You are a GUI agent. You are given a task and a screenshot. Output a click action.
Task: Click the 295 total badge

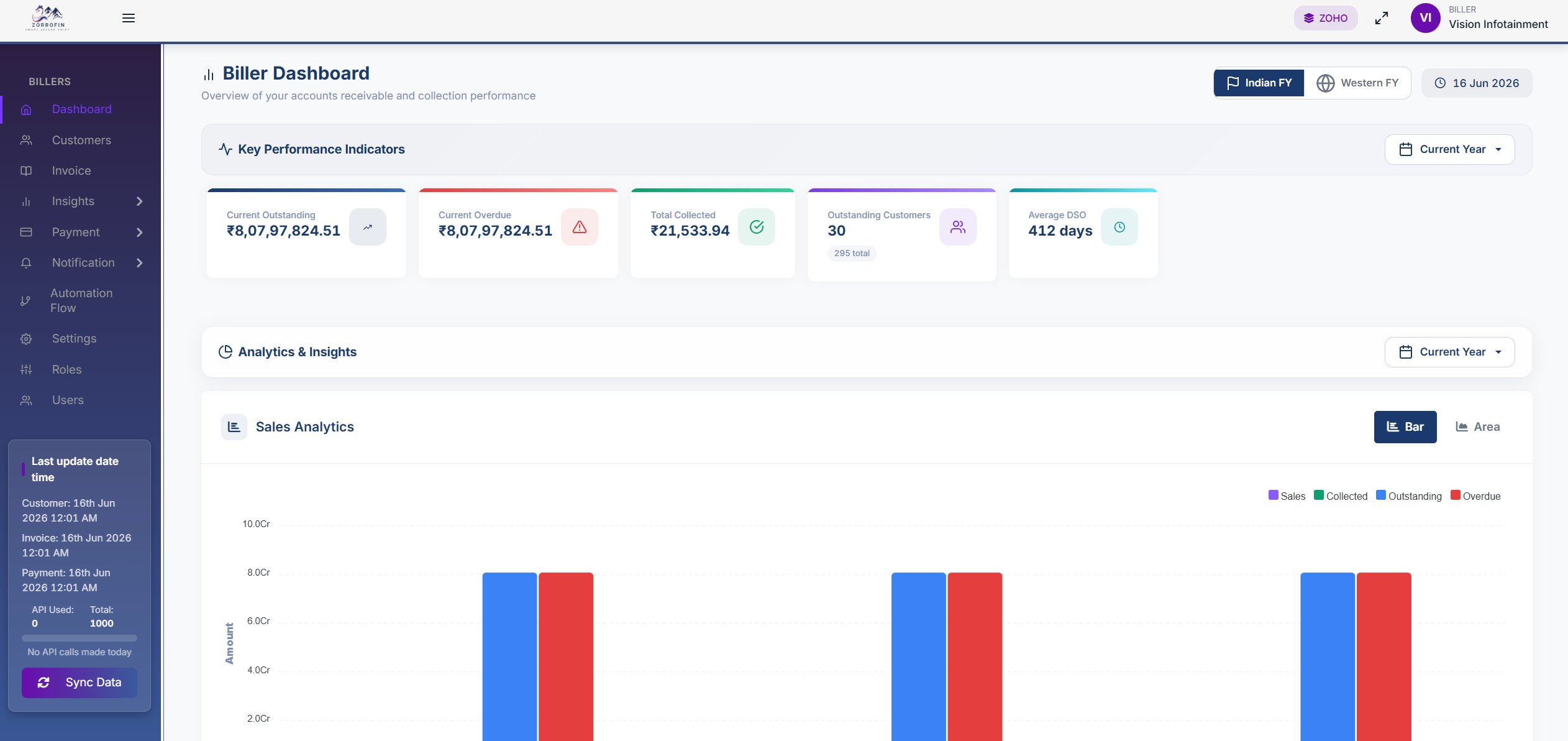[852, 254]
